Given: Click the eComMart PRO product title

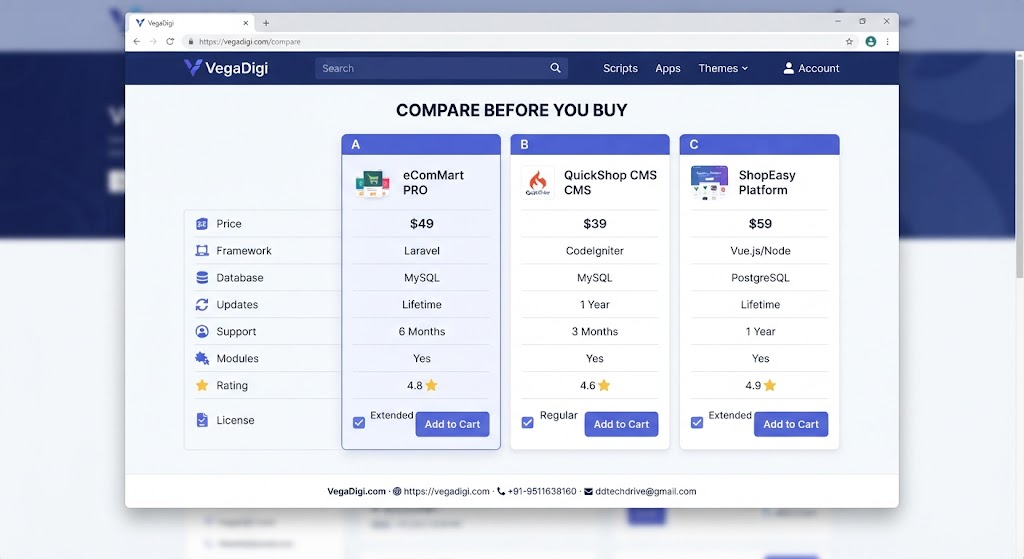Looking at the screenshot, I should pyautogui.click(x=433, y=182).
